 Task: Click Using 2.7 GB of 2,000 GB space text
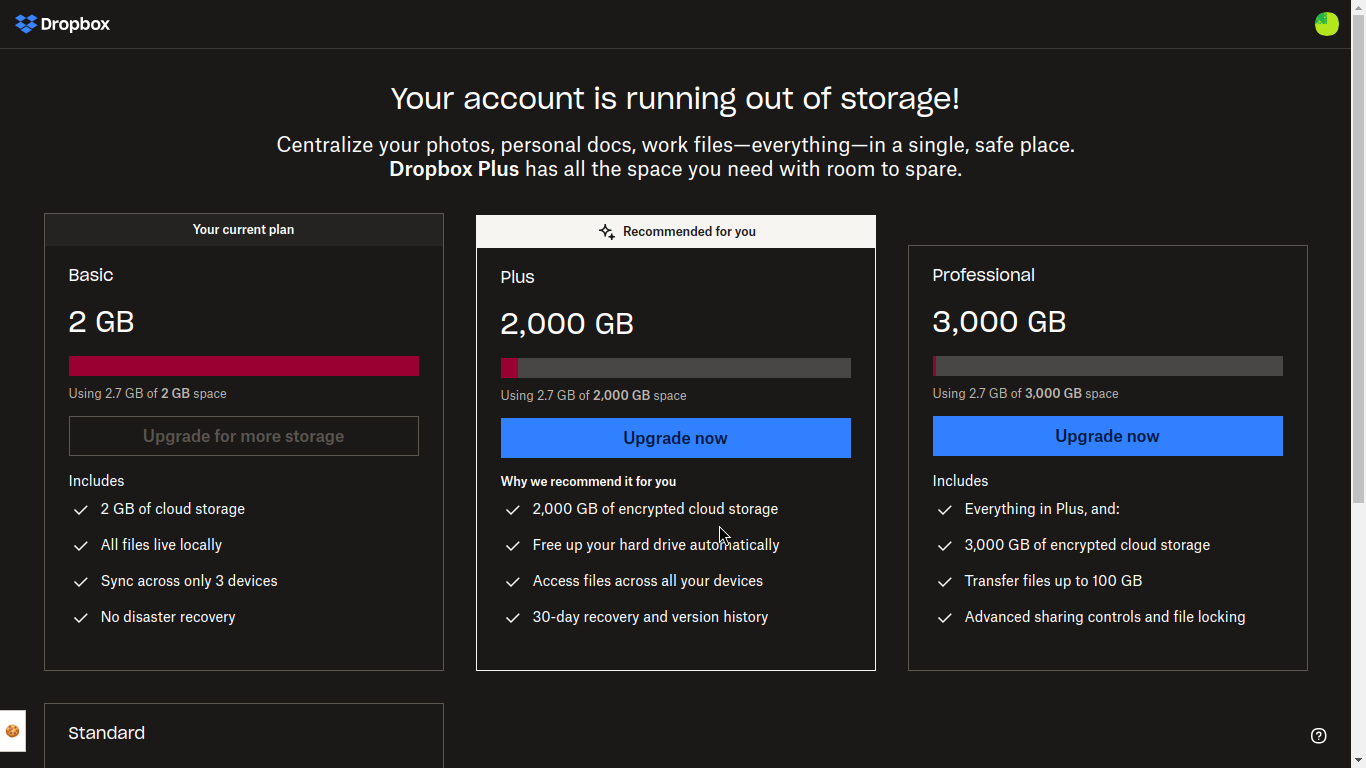point(594,396)
